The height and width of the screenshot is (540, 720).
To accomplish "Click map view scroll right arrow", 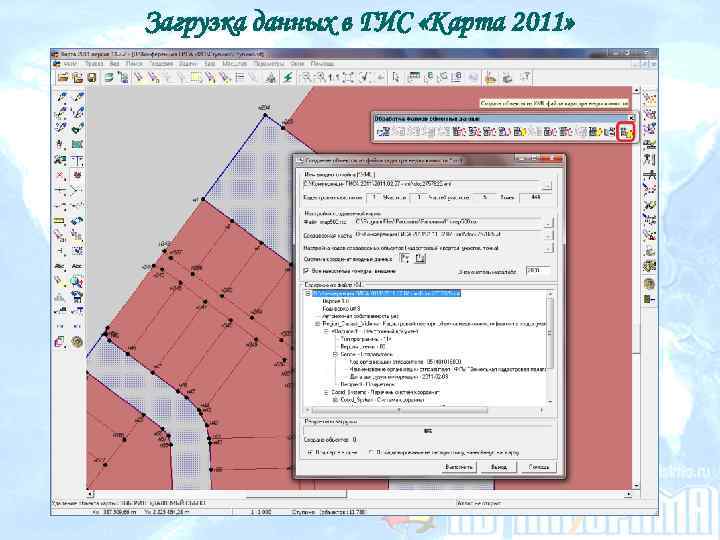I will click(628, 495).
